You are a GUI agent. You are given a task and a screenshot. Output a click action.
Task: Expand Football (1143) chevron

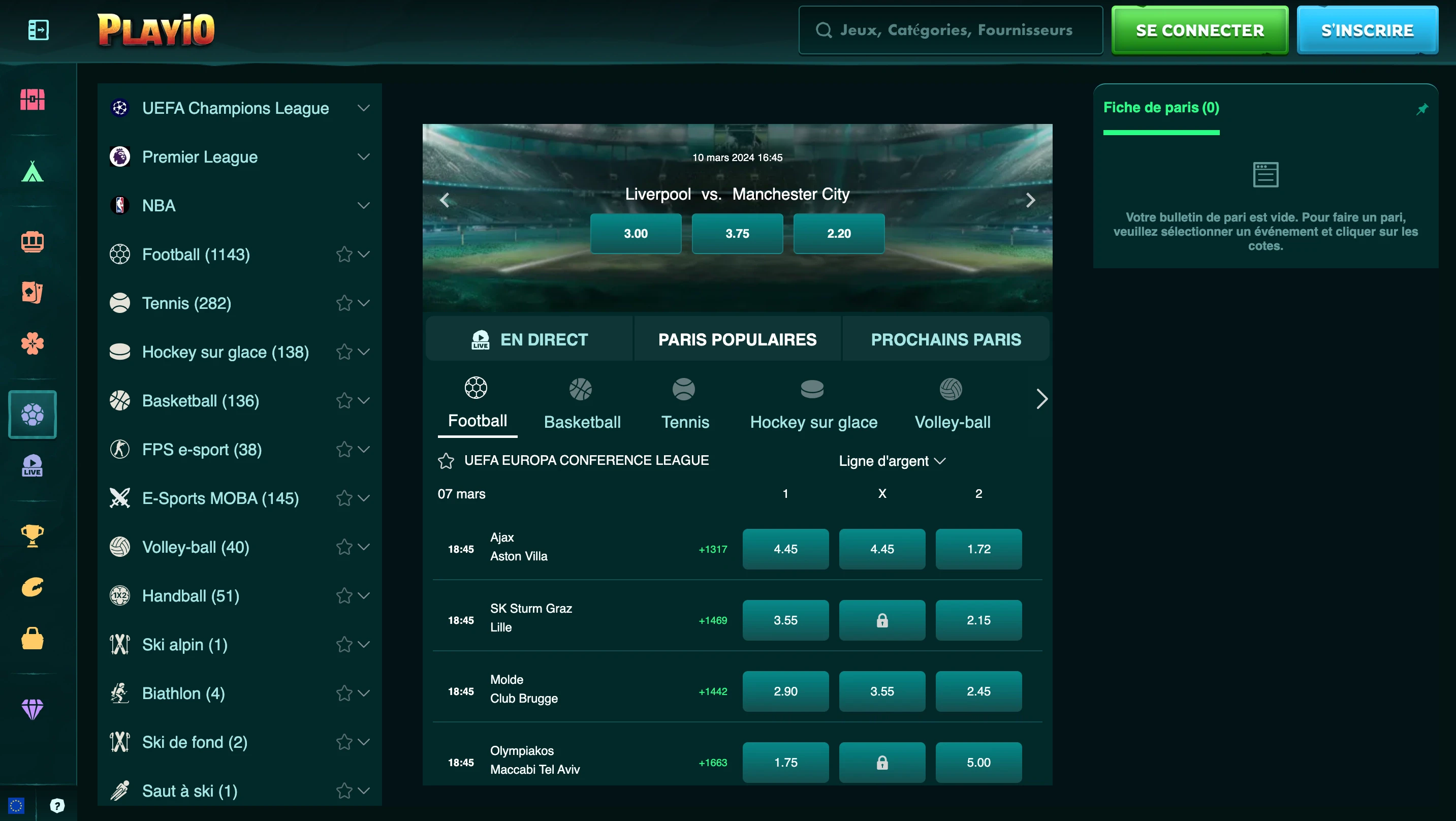click(363, 255)
